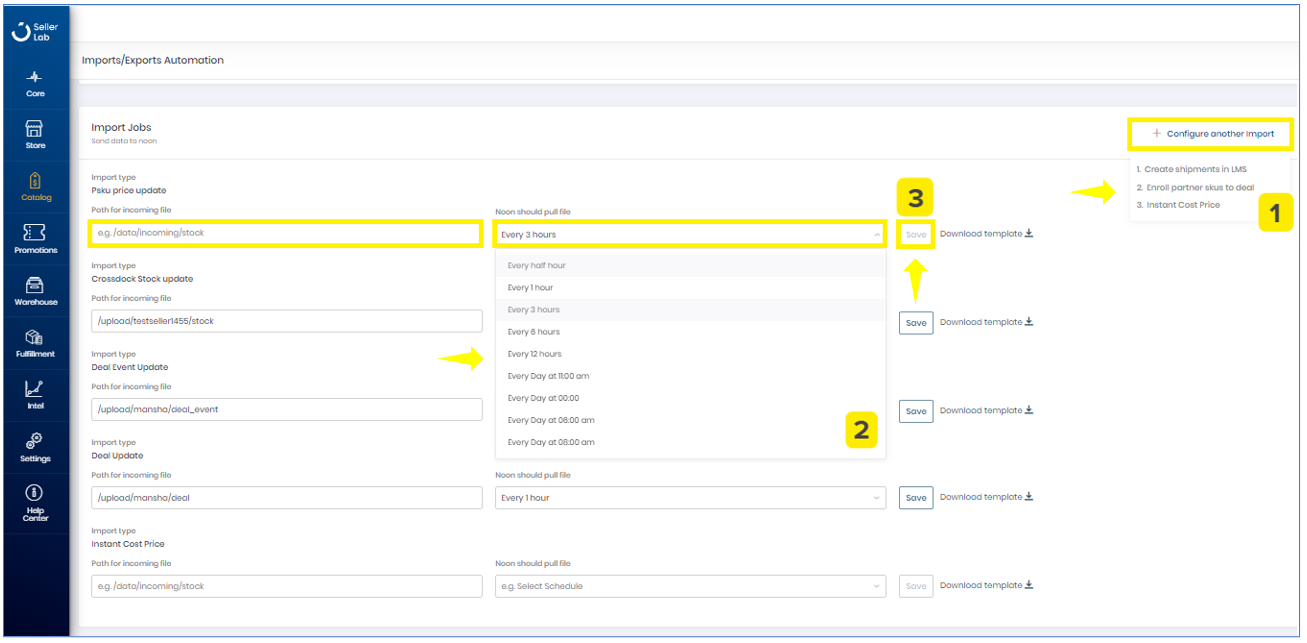Select Every 6 hours option
The height and width of the screenshot is (643, 1307).
[x=534, y=332]
